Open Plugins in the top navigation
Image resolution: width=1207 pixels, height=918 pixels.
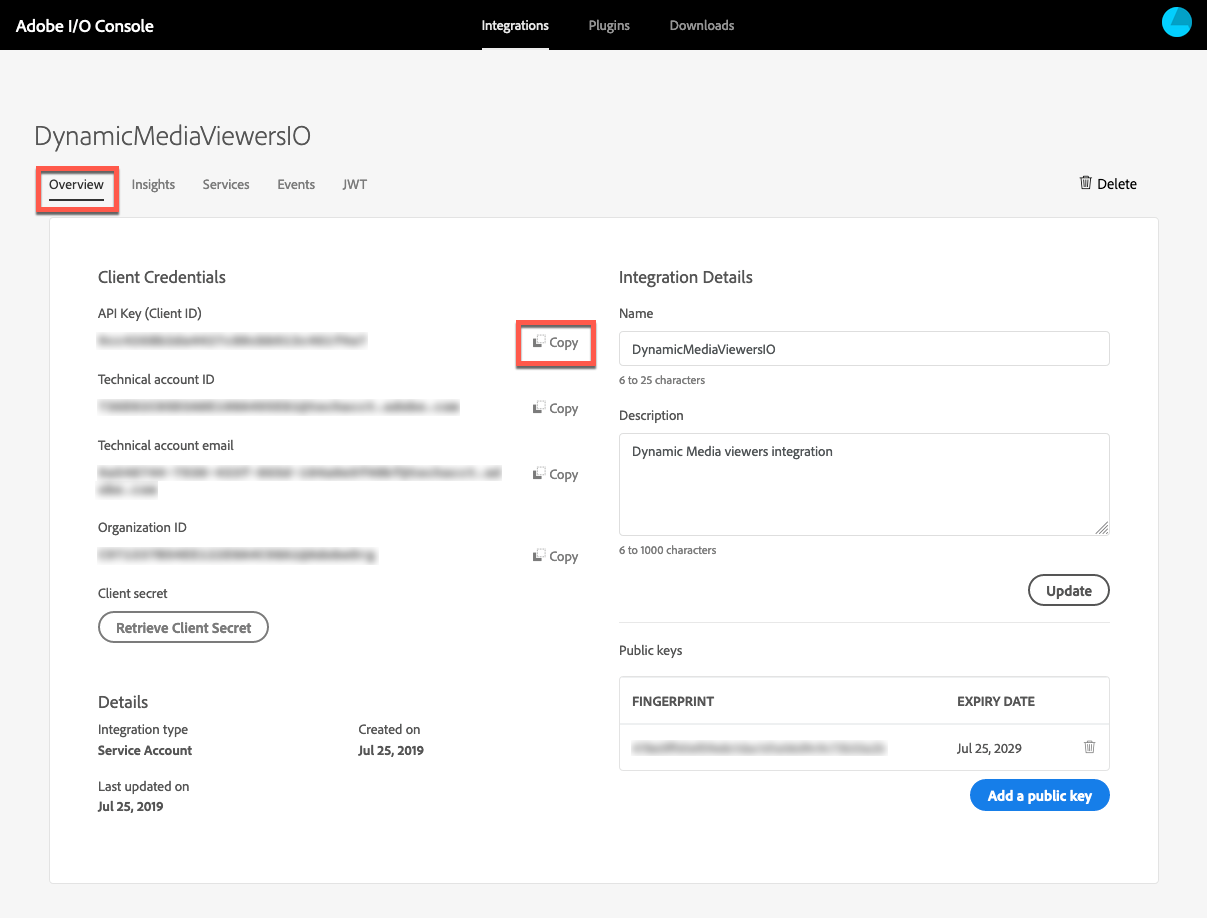[x=609, y=25]
